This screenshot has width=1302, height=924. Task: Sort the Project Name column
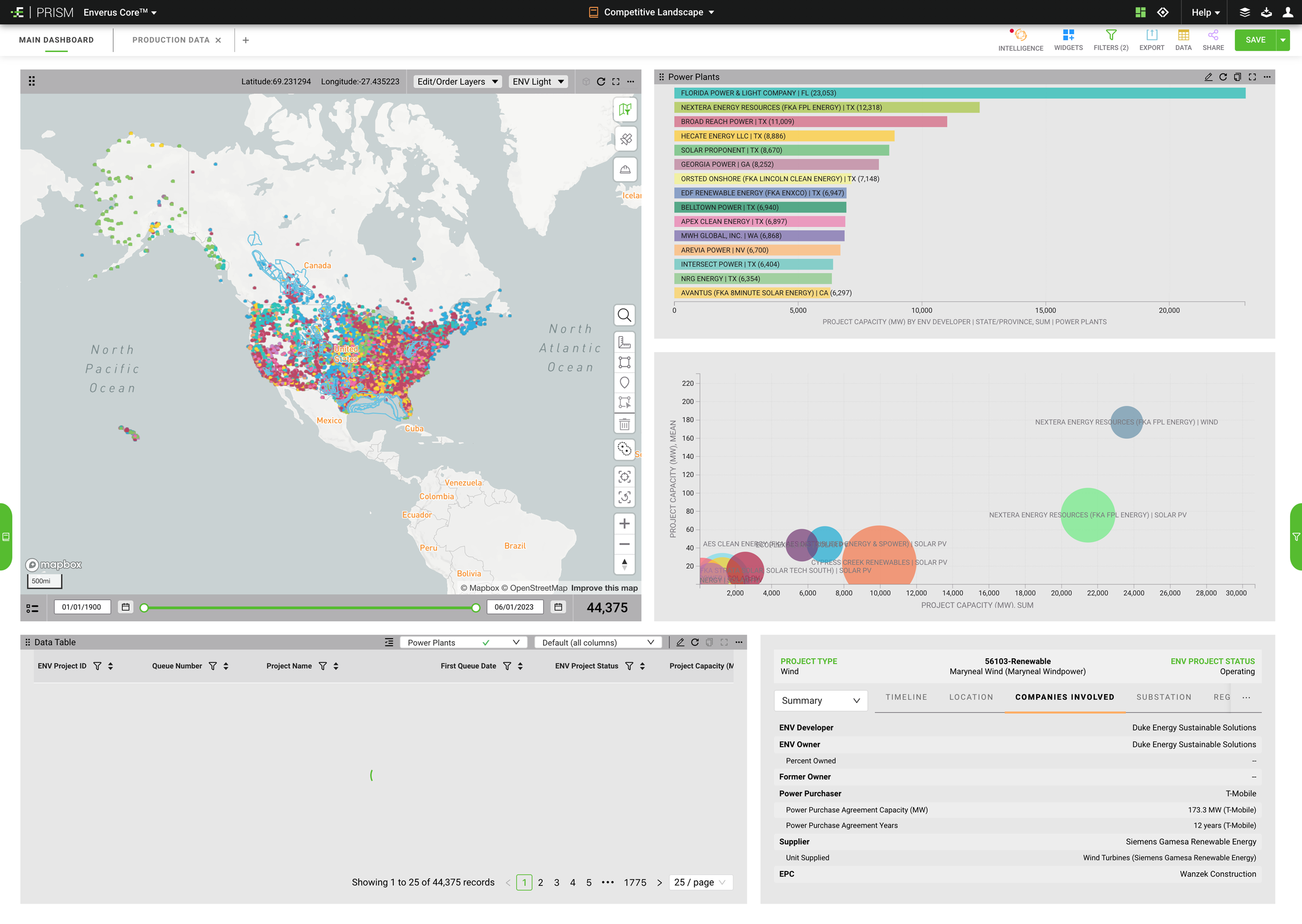pyautogui.click(x=336, y=666)
